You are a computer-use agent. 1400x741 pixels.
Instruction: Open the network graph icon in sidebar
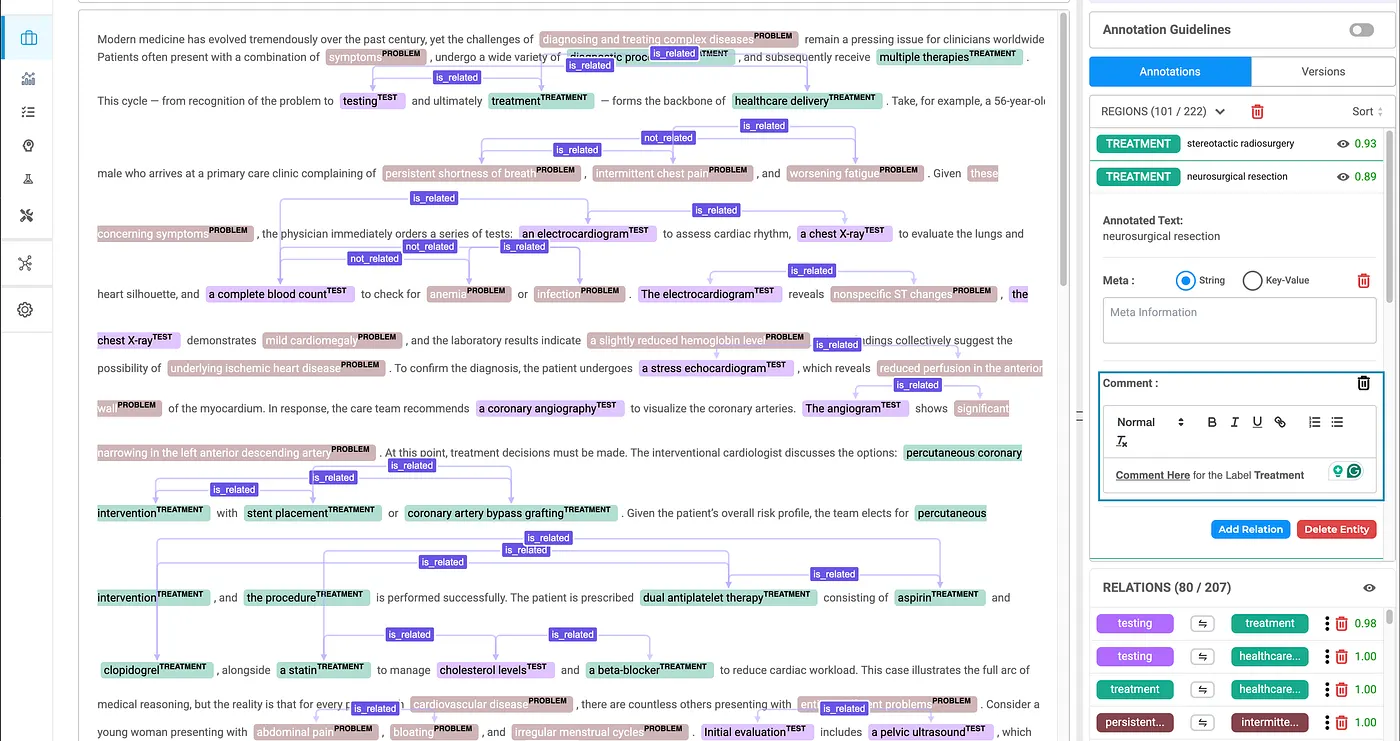click(x=26, y=263)
